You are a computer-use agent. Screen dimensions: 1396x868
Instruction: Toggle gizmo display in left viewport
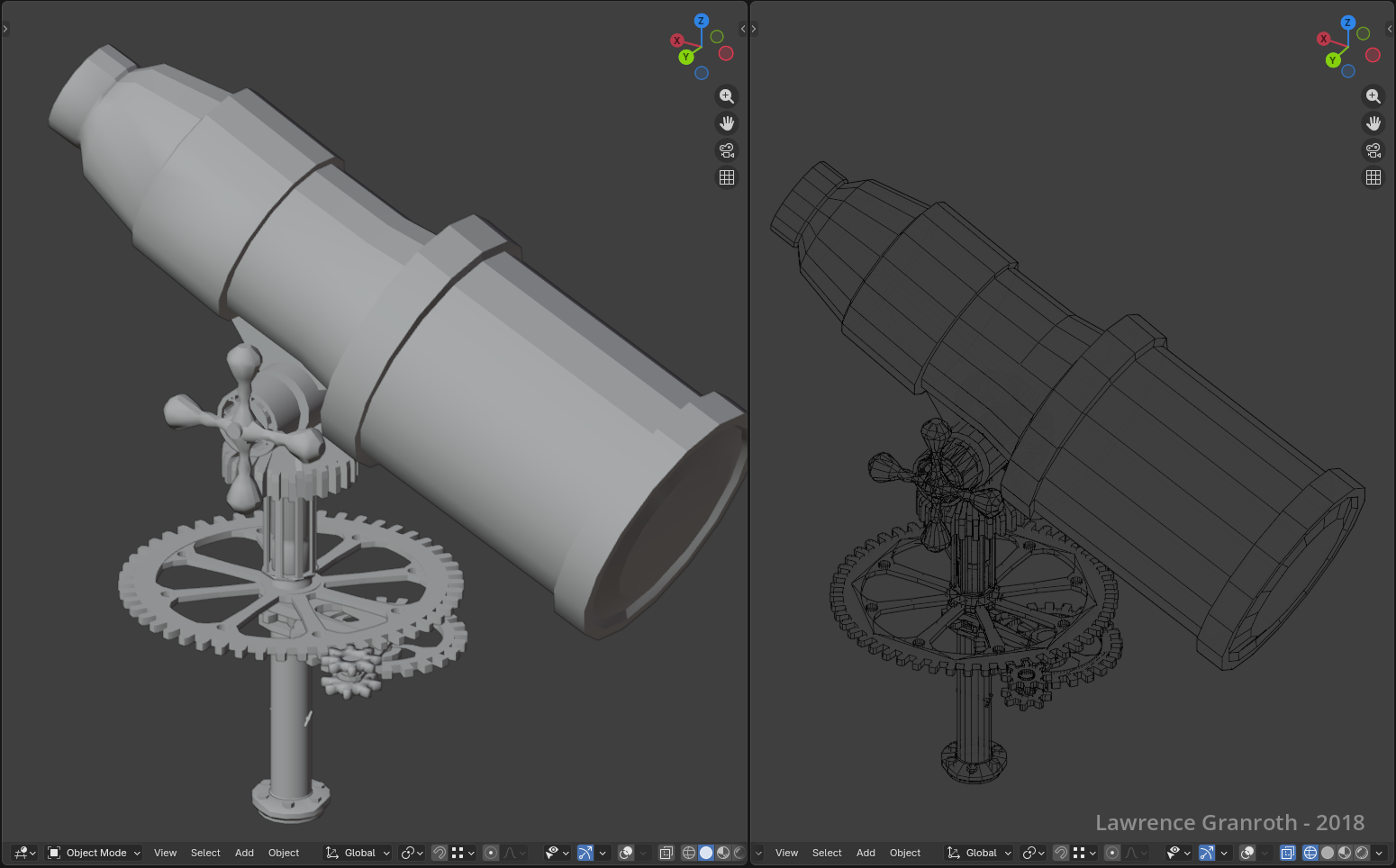click(x=585, y=853)
